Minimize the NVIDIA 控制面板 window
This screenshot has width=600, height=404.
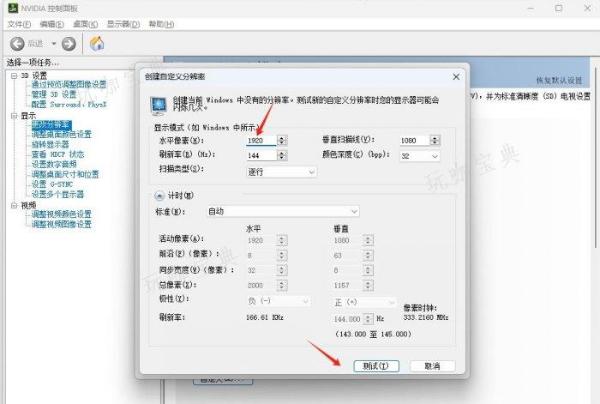click(531, 8)
